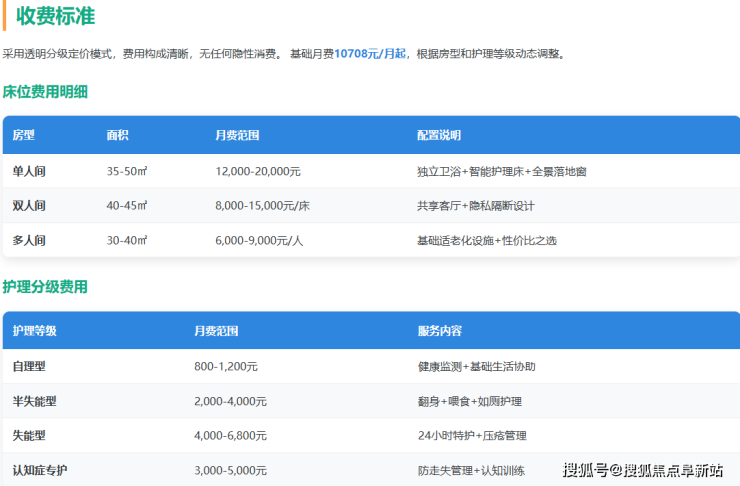The image size is (740, 486).
Task: Select the 护理分级费用 section heading
Action: (45, 287)
